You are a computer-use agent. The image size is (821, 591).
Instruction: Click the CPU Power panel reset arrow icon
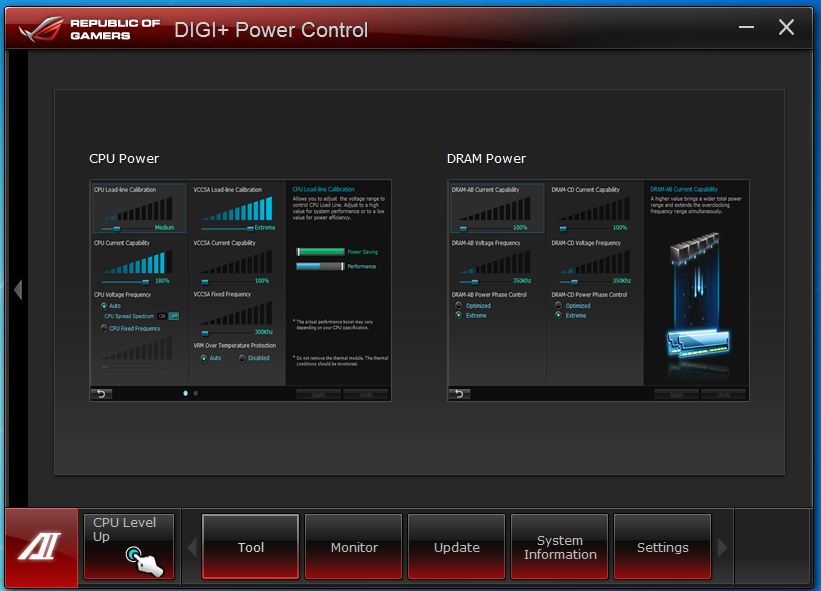point(102,394)
